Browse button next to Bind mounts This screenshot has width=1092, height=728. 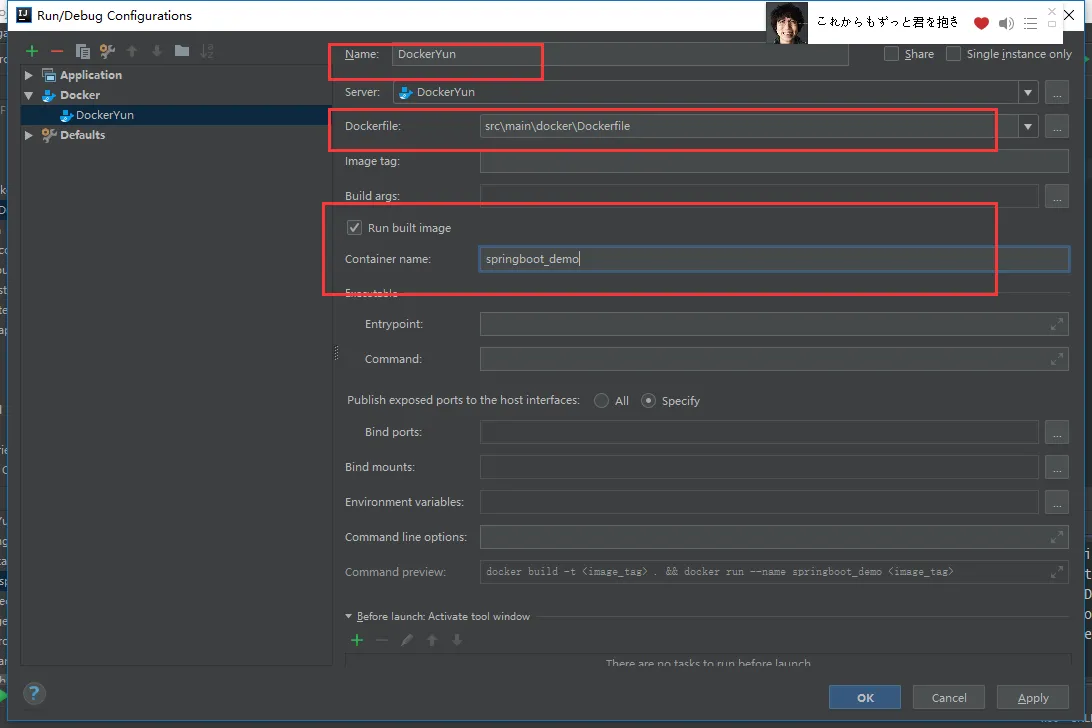click(x=1057, y=467)
